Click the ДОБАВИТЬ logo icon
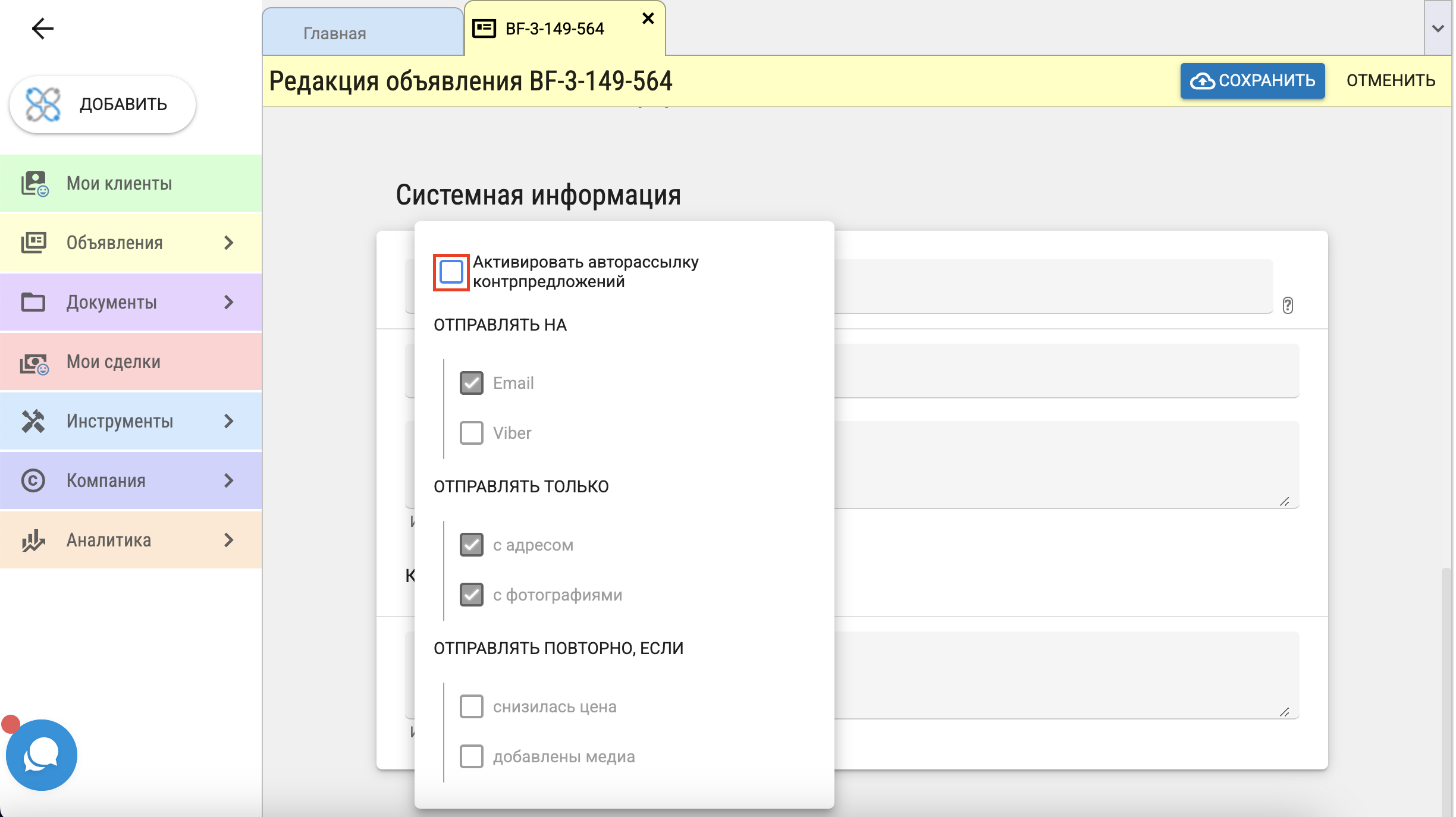 tap(43, 105)
